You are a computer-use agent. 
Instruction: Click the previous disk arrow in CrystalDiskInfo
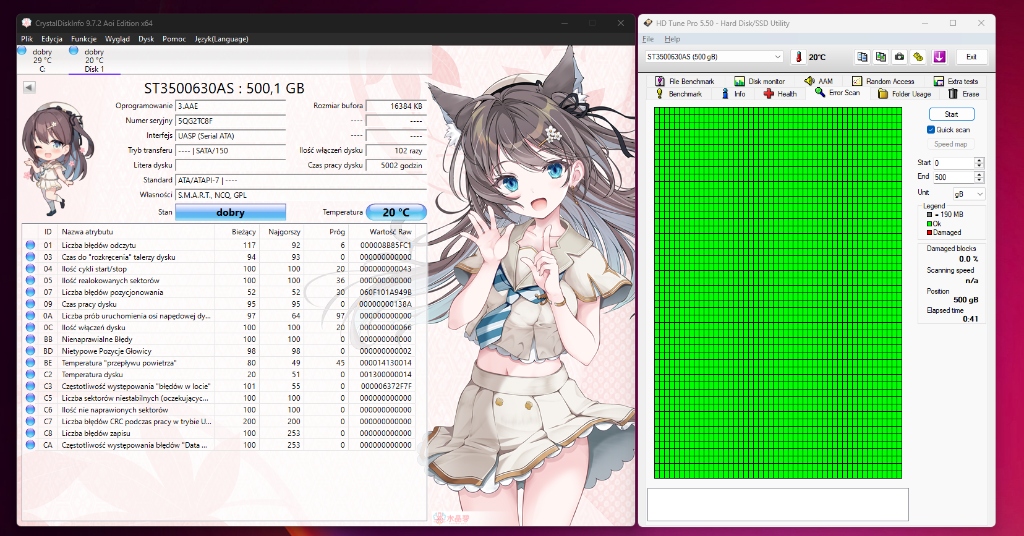29,87
